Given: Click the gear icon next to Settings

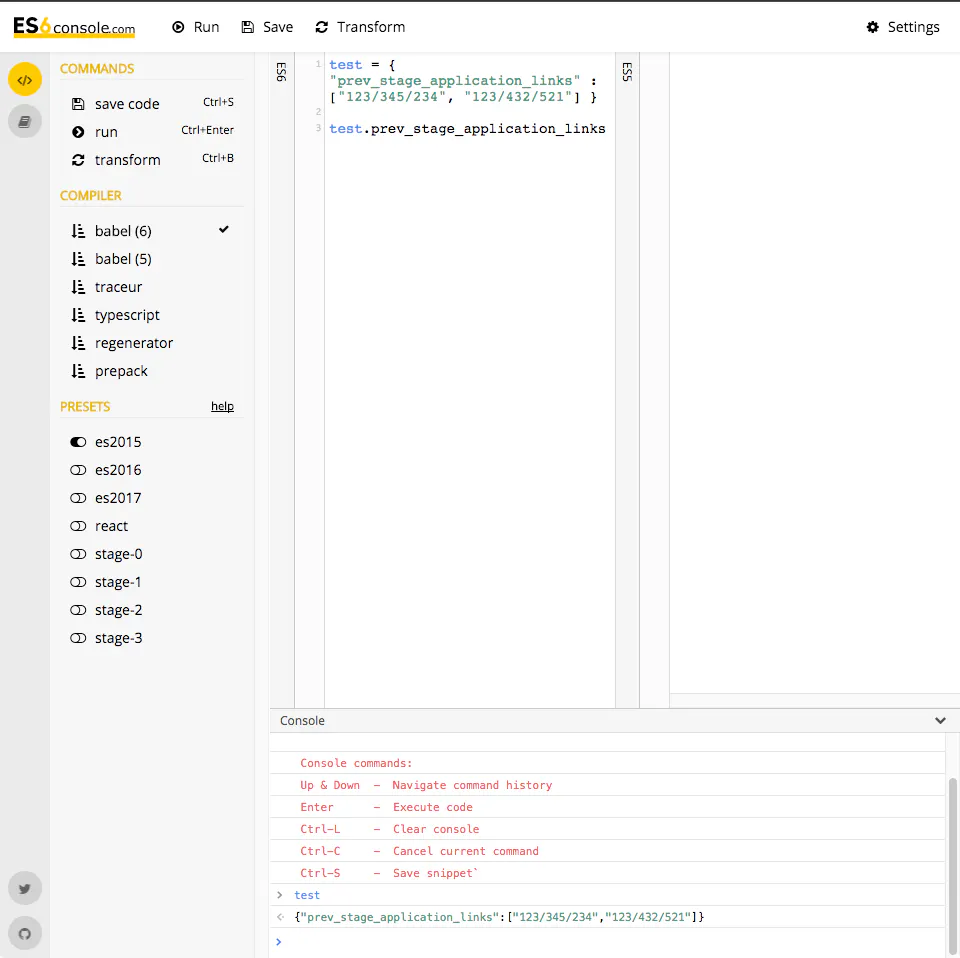Looking at the screenshot, I should tap(872, 27).
